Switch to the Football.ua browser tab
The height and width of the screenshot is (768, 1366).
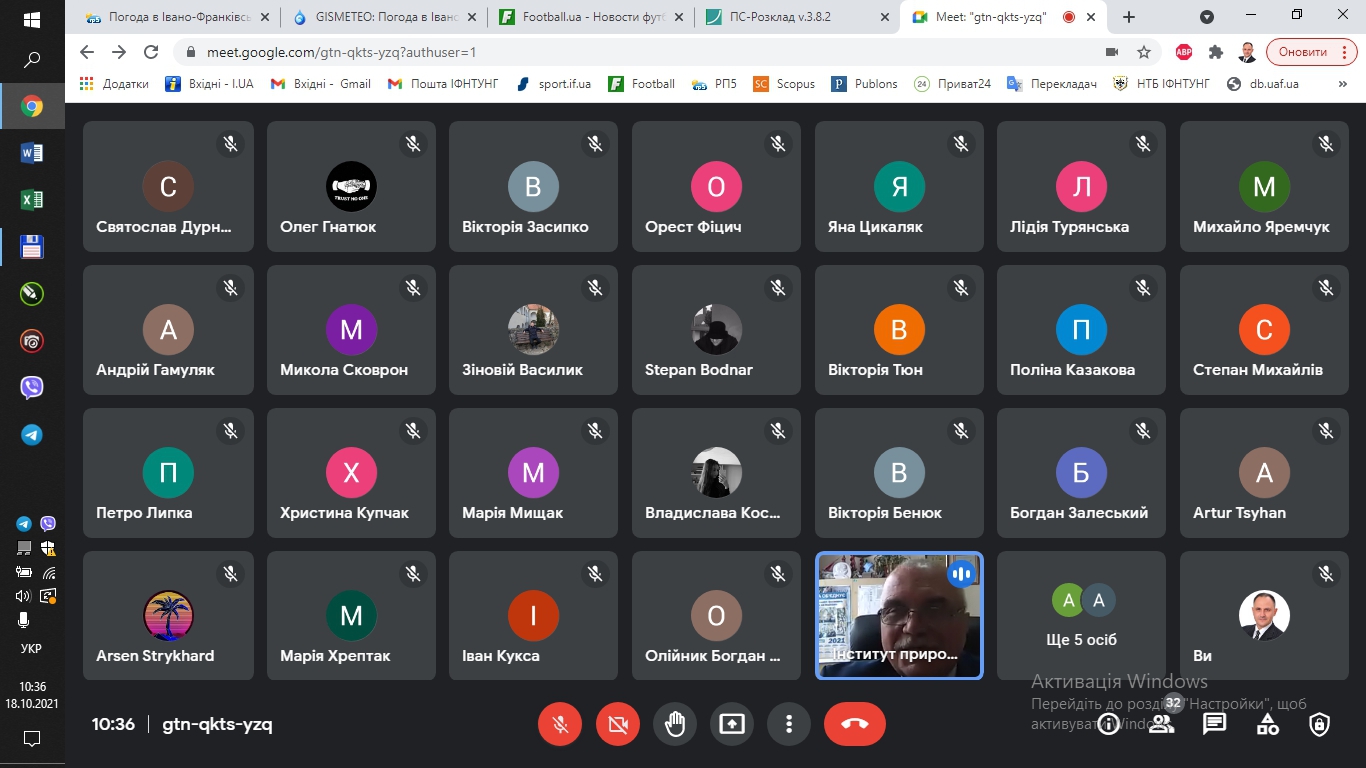pyautogui.click(x=590, y=17)
